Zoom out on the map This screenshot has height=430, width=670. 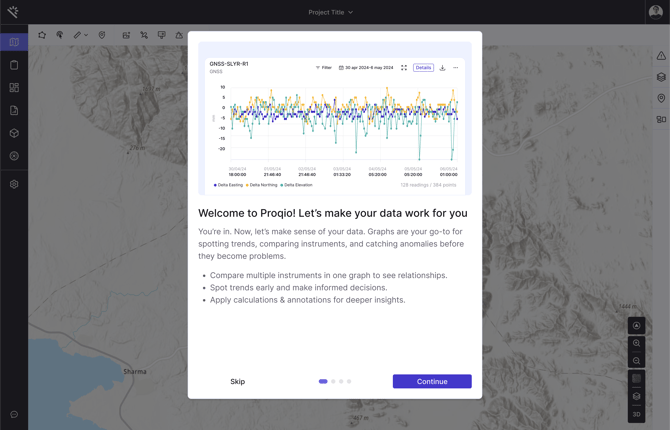click(x=636, y=361)
